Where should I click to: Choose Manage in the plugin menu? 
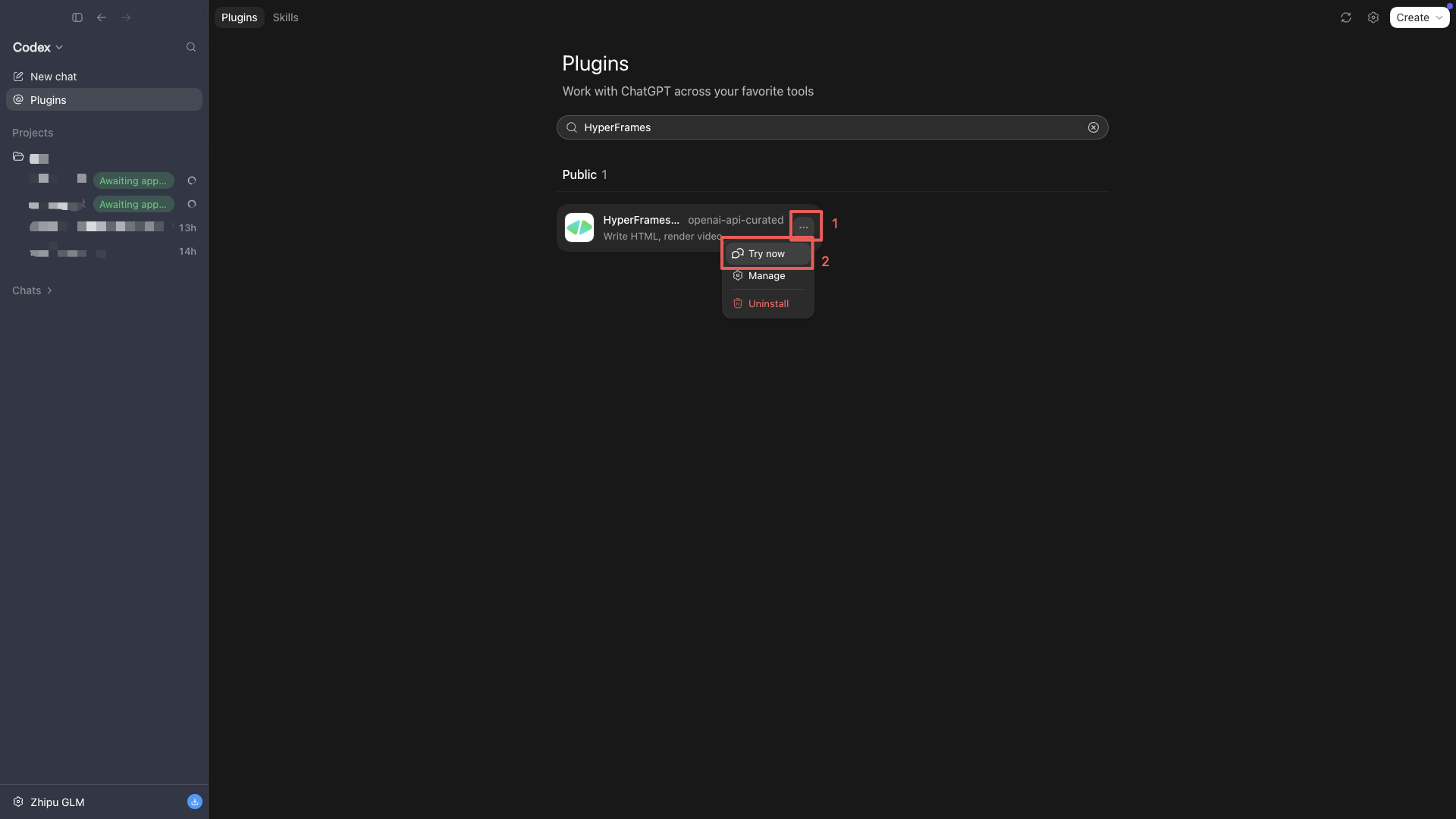tap(767, 275)
